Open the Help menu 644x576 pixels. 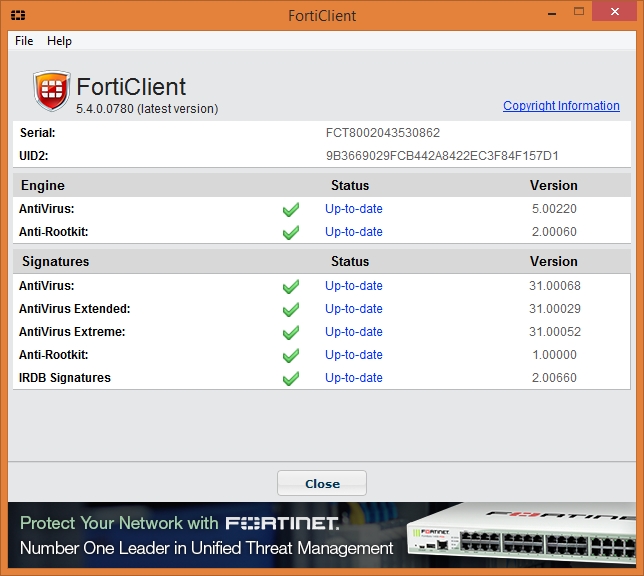[x=59, y=41]
